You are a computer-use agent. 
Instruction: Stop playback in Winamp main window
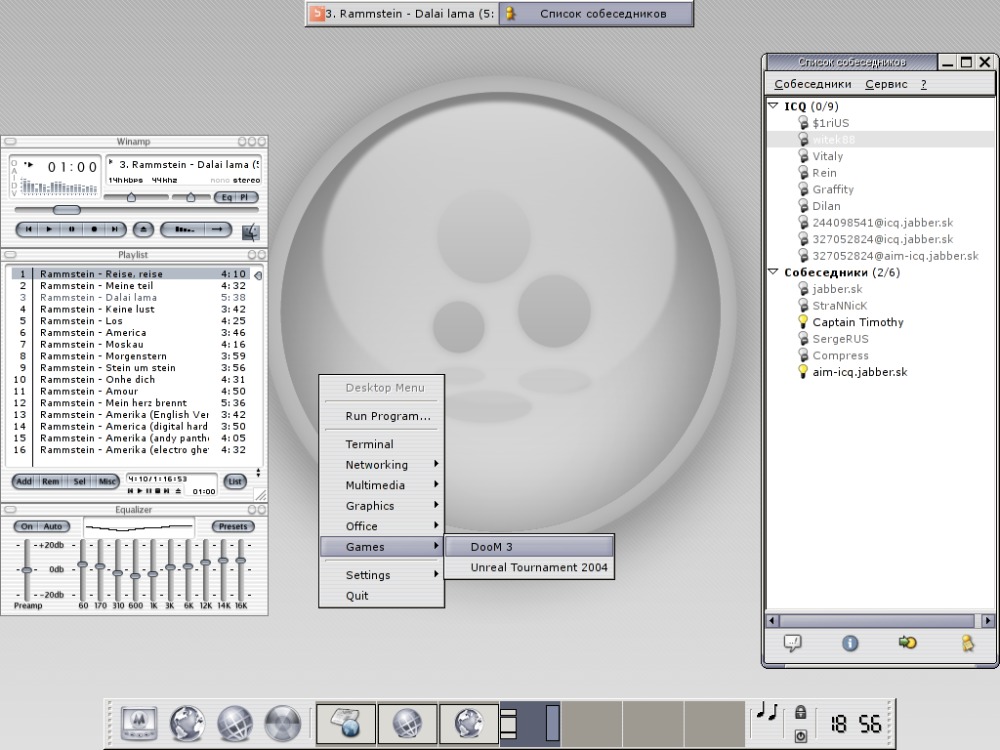pyautogui.click(x=94, y=229)
